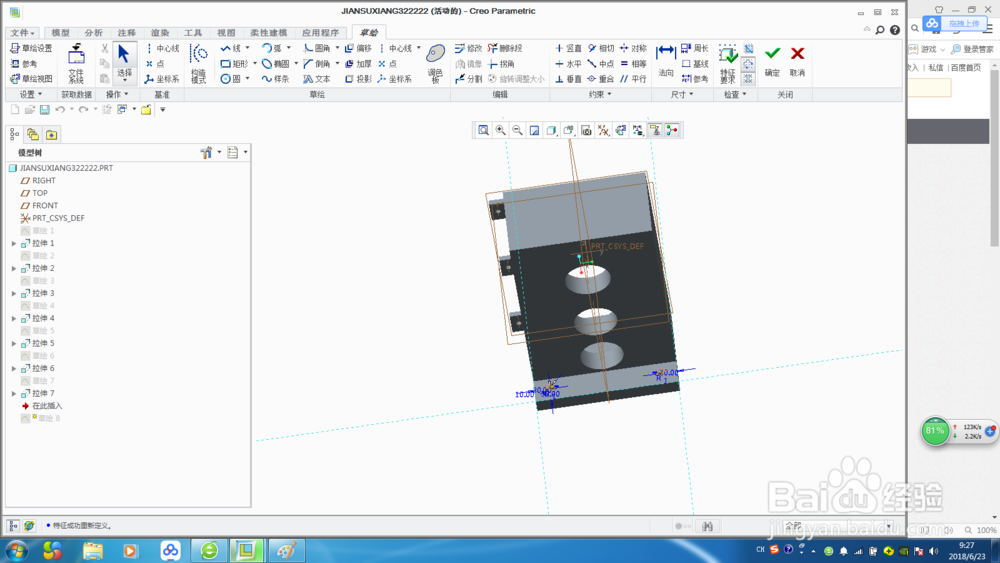Open the 调色板 sketch palette
Screen dimensions: 1000x563
[x=436, y=63]
